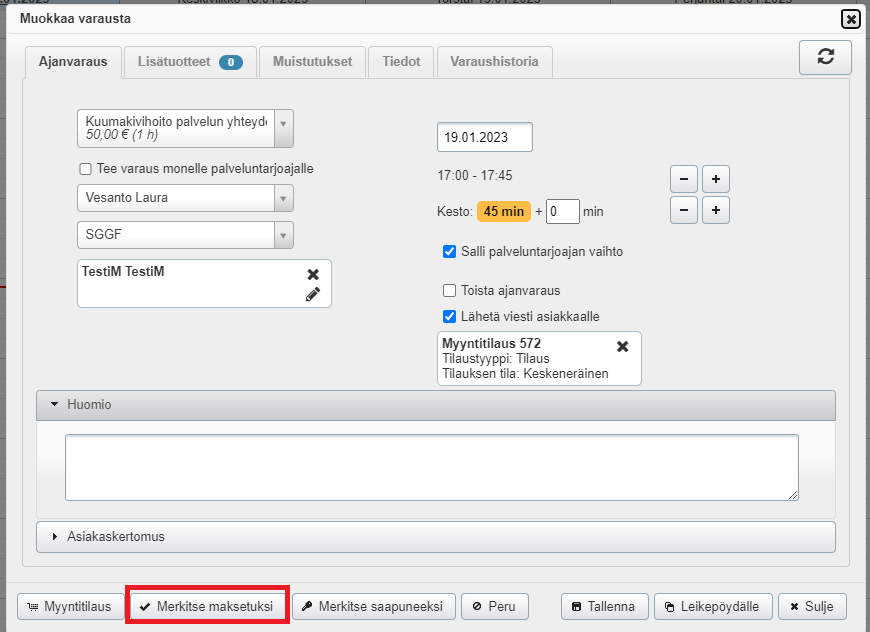870x632 pixels.
Task: Uncheck Salli palveluntarjoajan vaihto
Action: point(449,252)
